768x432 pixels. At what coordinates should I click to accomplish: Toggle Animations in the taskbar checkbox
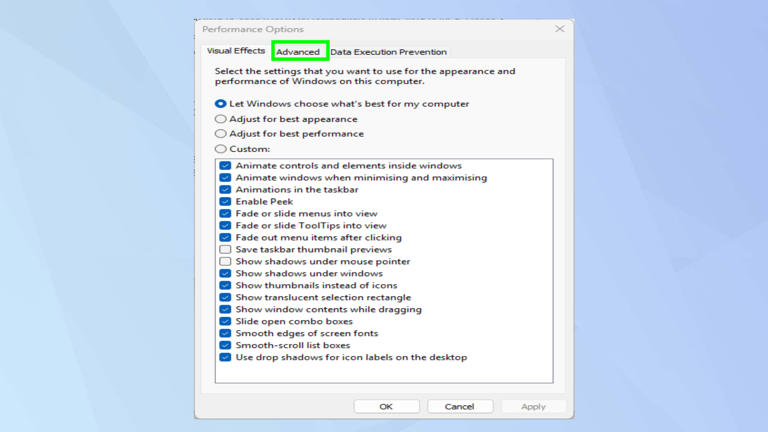coord(225,190)
